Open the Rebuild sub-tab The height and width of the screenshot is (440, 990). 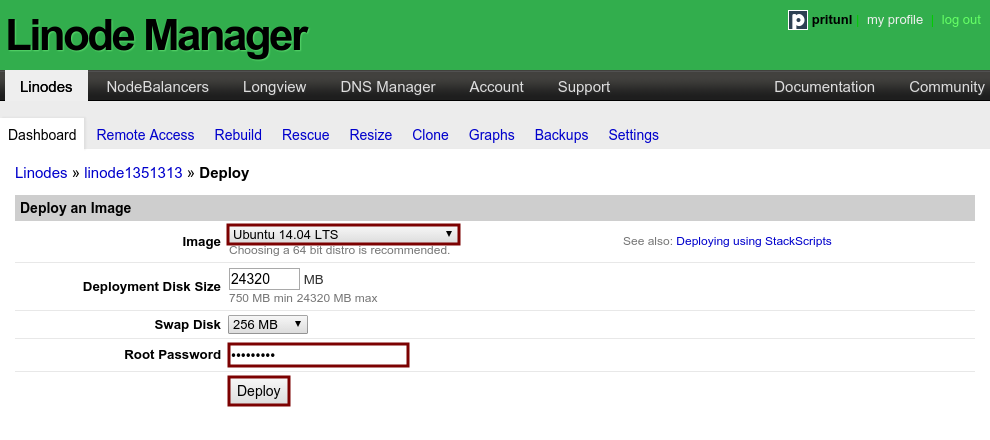pos(238,135)
